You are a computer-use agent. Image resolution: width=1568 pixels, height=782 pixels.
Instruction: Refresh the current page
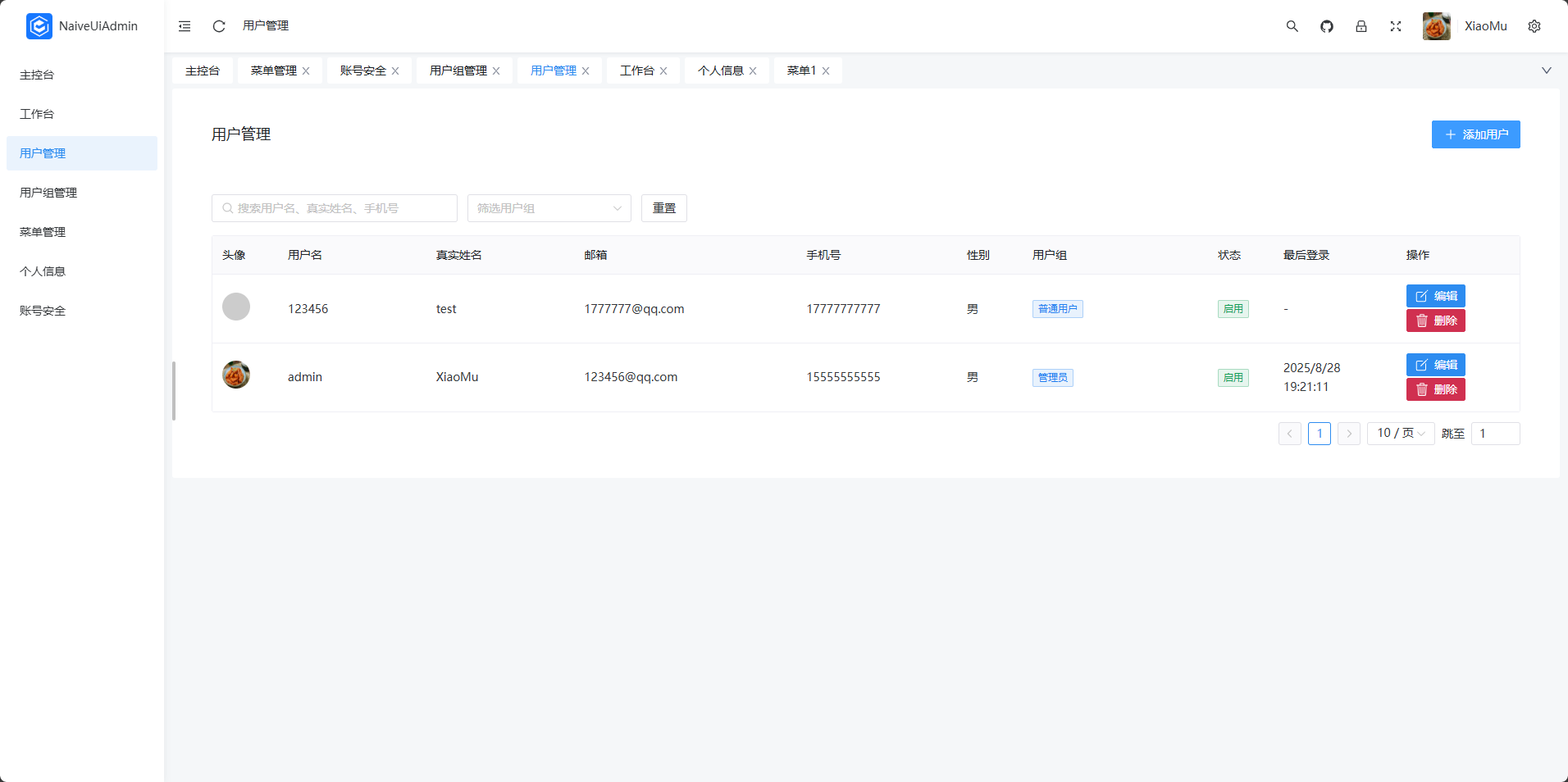point(218,25)
